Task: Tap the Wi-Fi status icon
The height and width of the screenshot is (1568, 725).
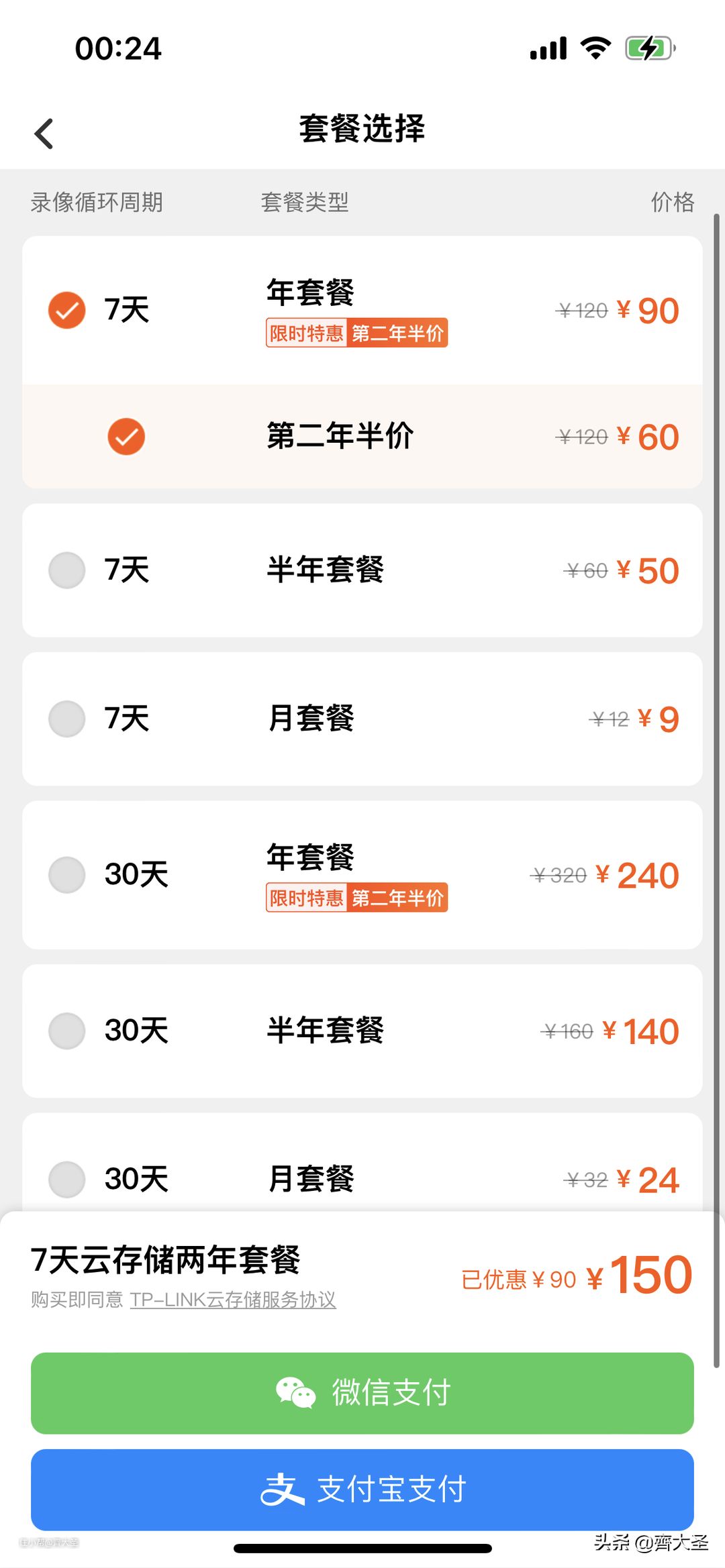Action: (x=595, y=48)
